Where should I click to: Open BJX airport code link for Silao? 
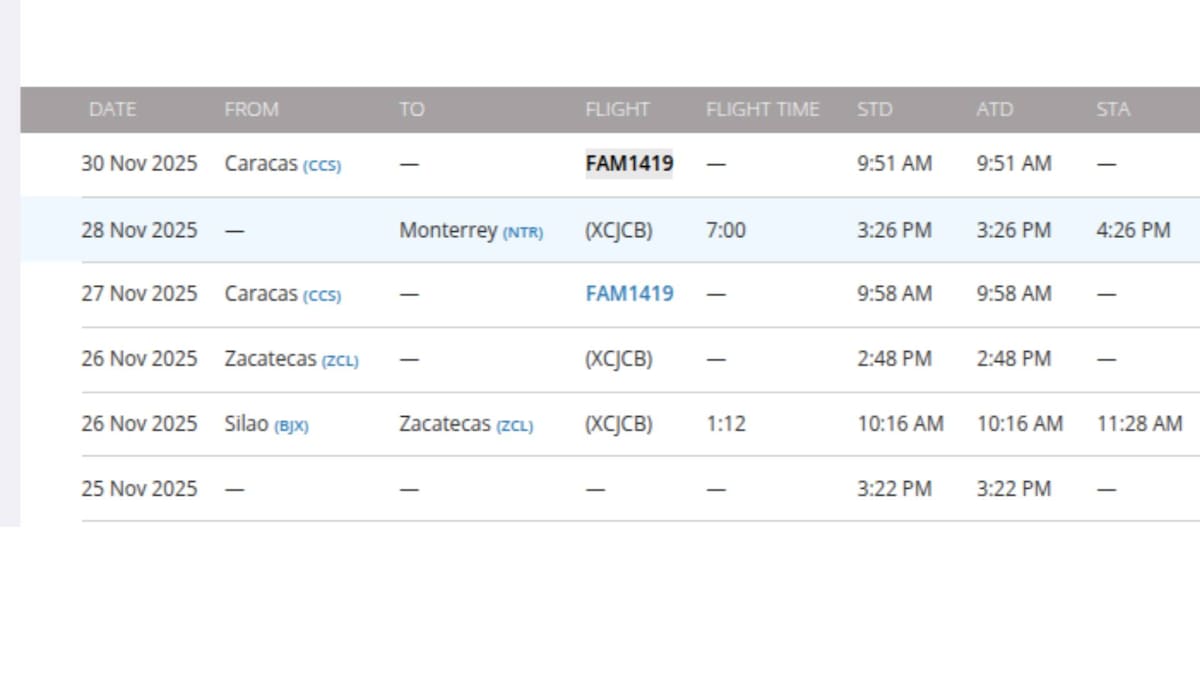point(291,426)
